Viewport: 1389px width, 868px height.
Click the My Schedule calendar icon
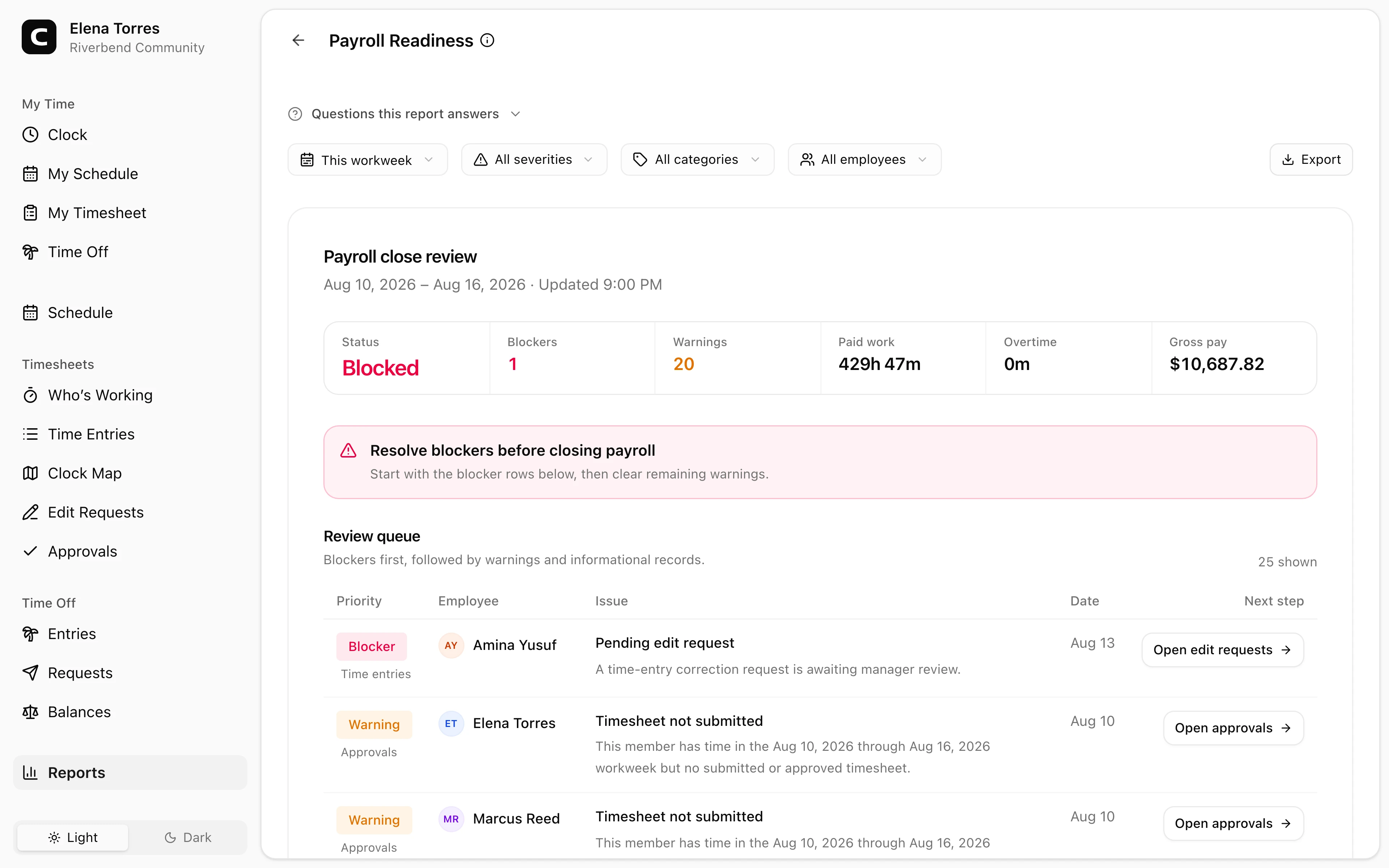[30, 174]
